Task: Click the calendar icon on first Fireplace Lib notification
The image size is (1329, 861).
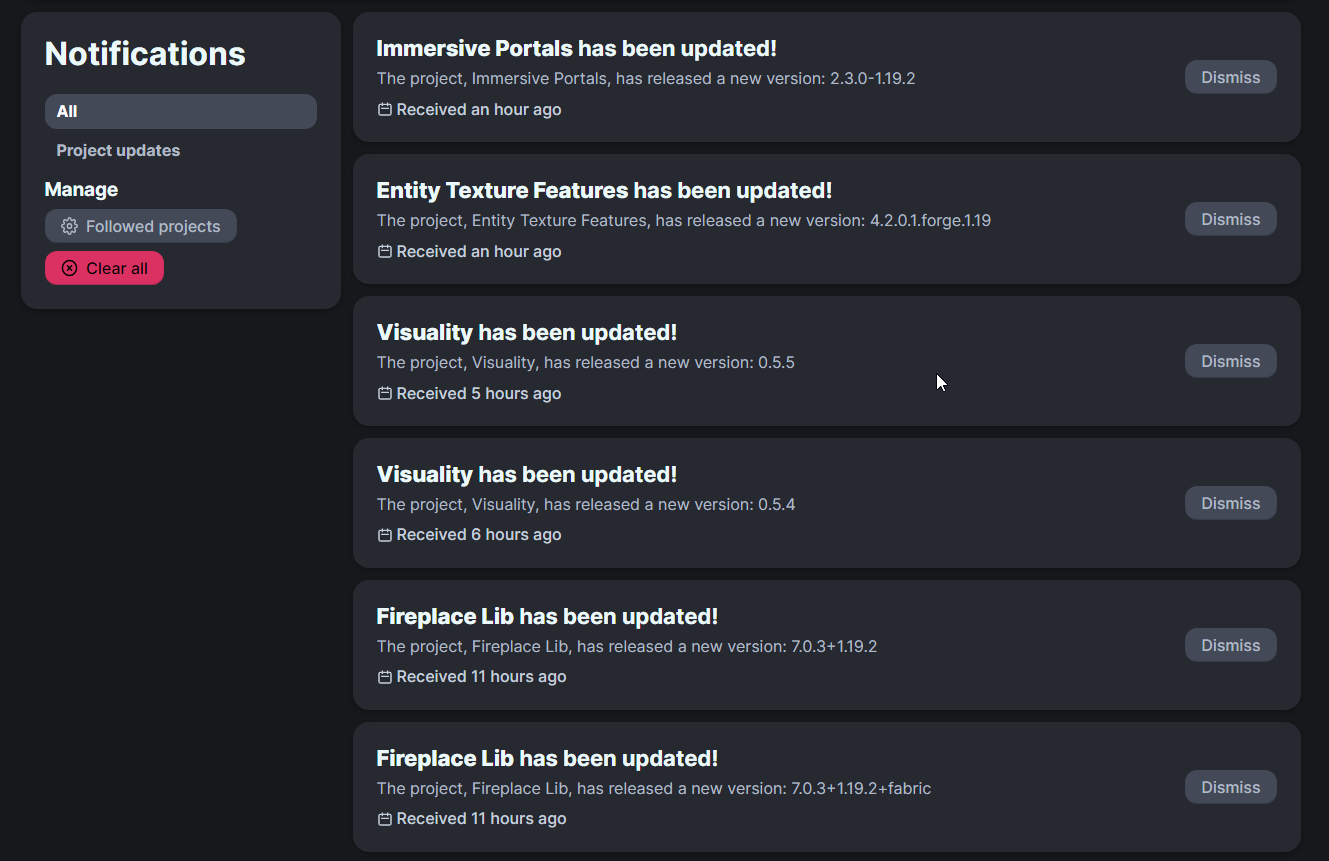Action: click(385, 676)
